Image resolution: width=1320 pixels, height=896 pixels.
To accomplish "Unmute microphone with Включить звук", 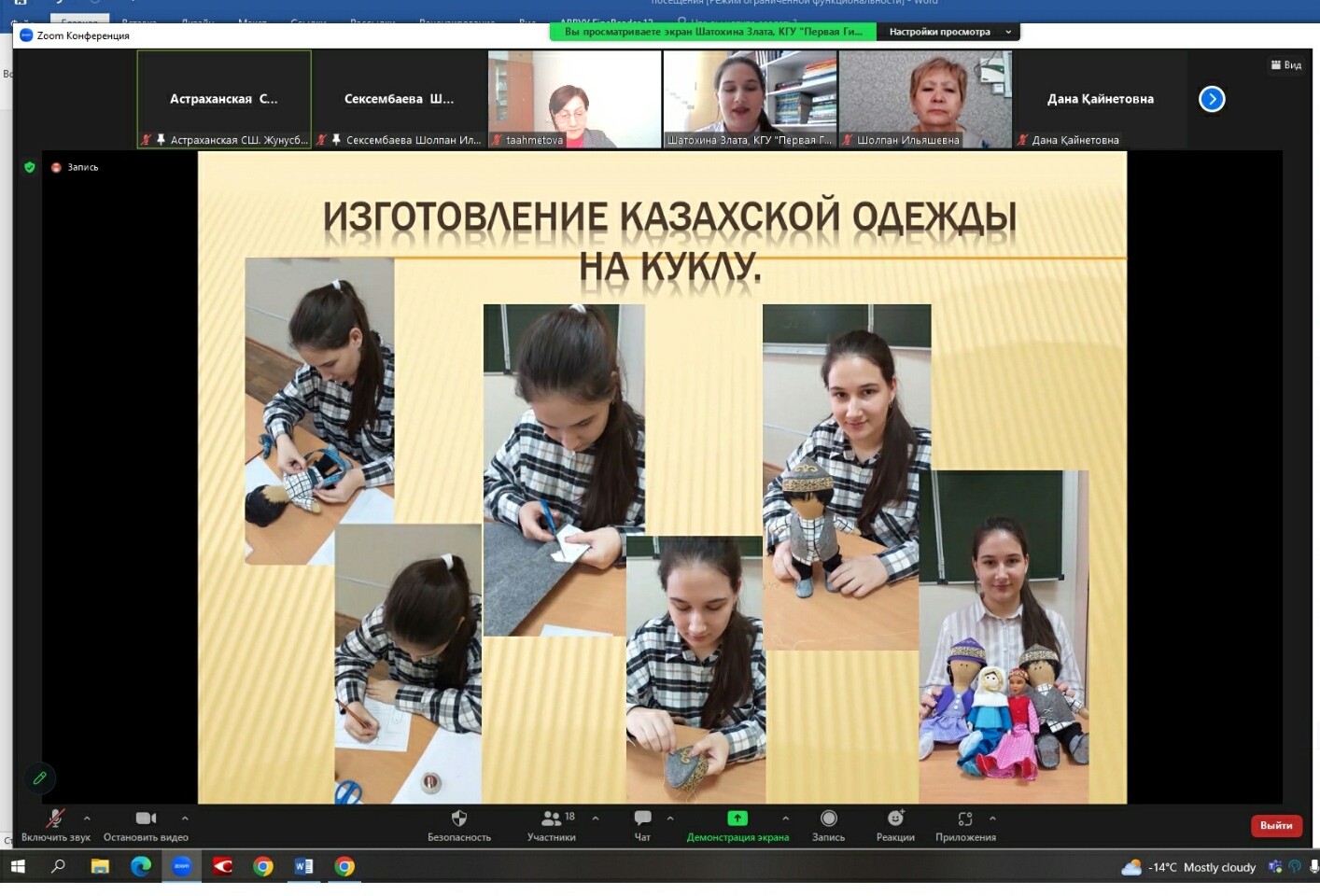I will 56,819.
